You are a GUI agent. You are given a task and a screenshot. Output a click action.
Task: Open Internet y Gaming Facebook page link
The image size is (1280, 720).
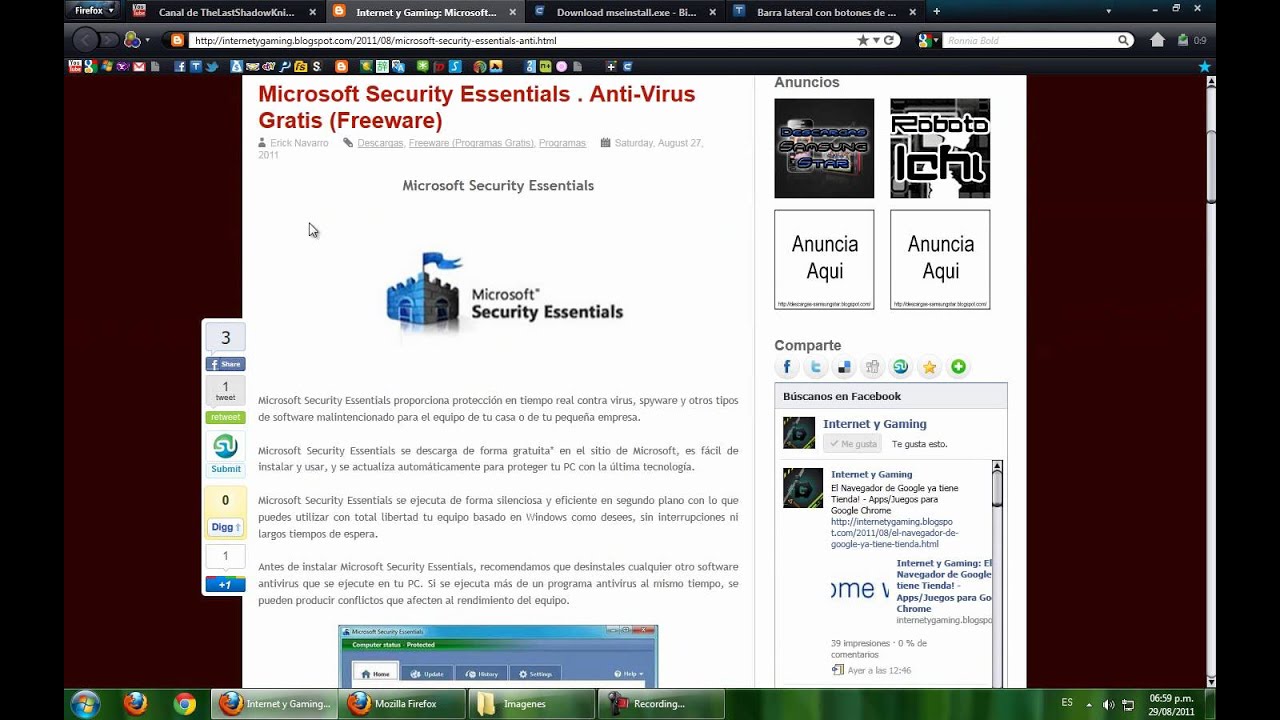(874, 424)
